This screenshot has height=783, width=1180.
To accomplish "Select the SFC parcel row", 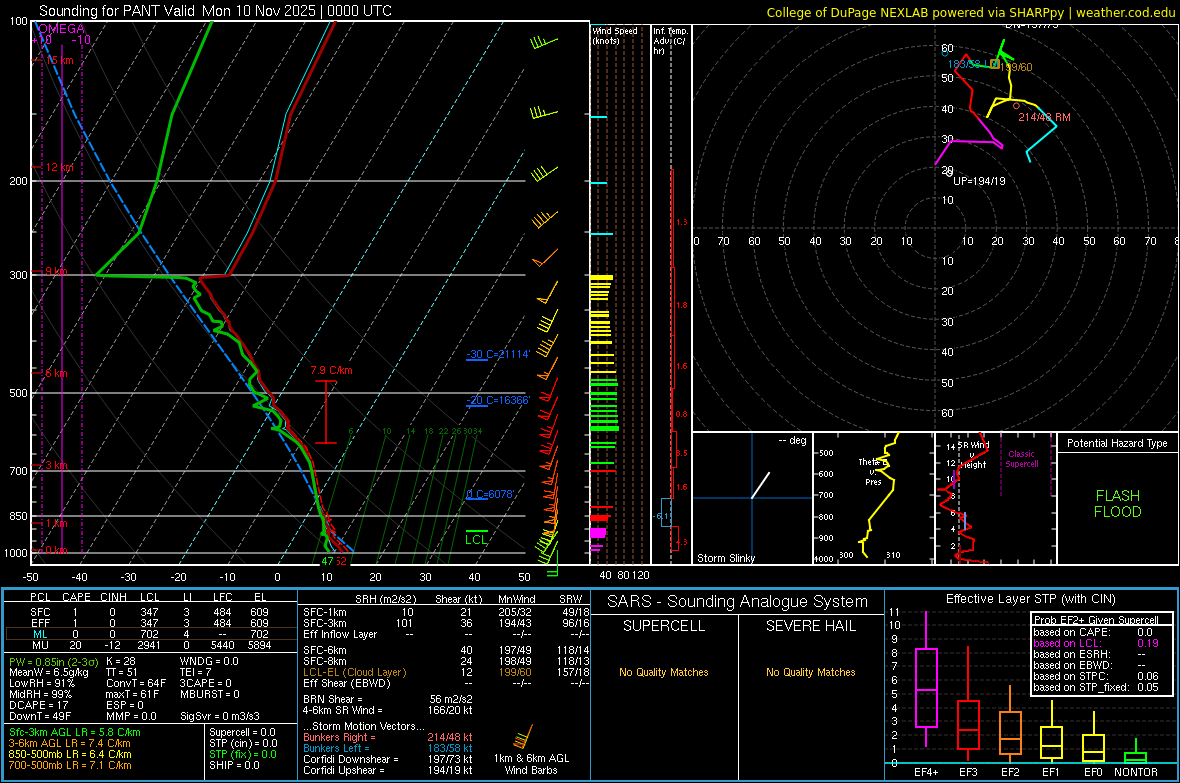I will pyautogui.click(x=150, y=612).
